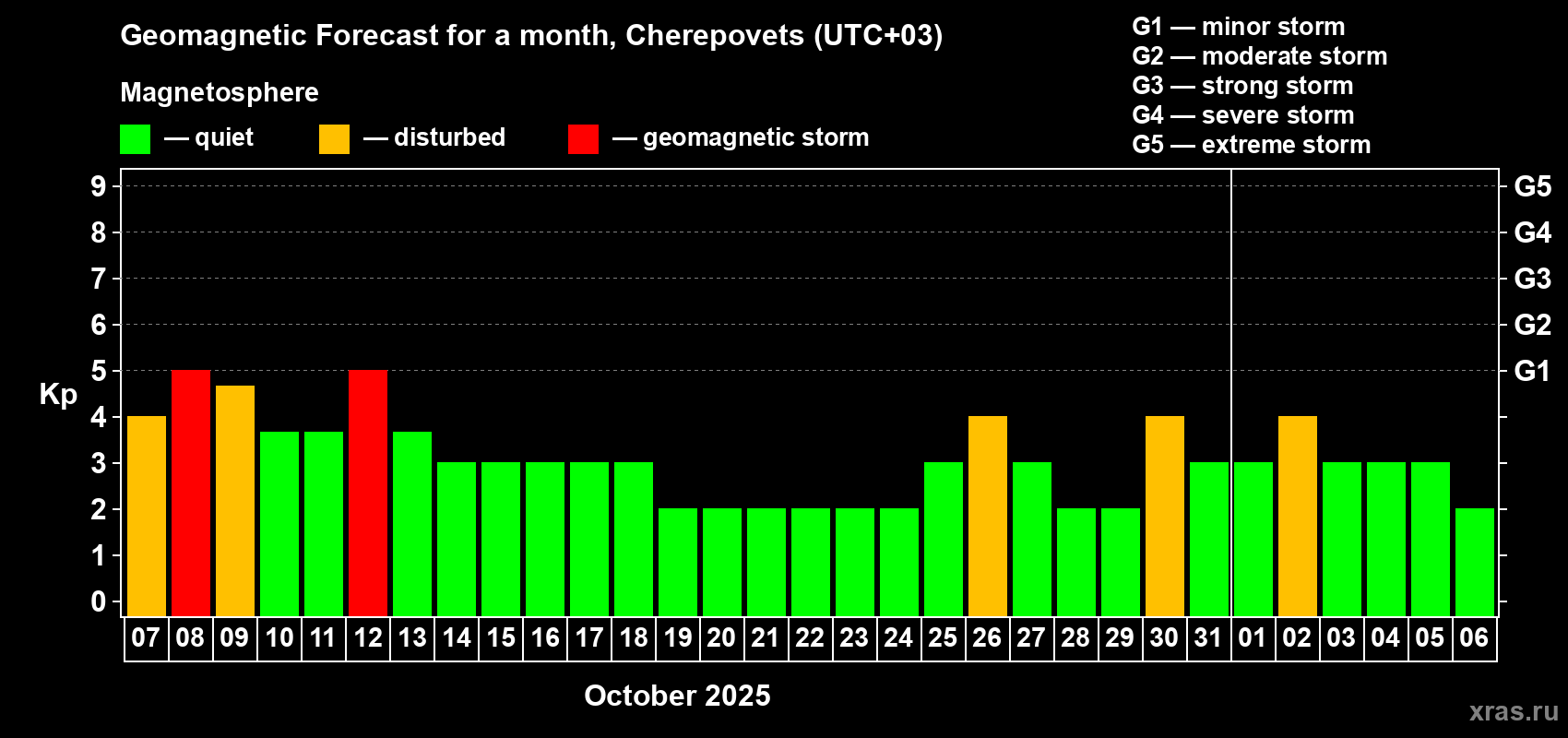Click date label 21 on the axis
This screenshot has height=738, width=1568.
click(x=766, y=637)
